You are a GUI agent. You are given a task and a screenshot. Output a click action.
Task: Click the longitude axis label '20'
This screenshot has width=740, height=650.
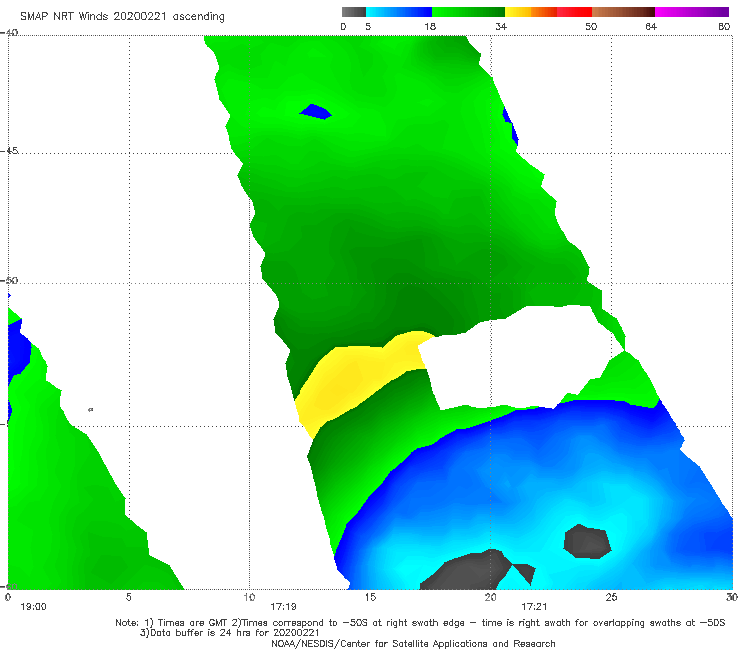(x=490, y=597)
